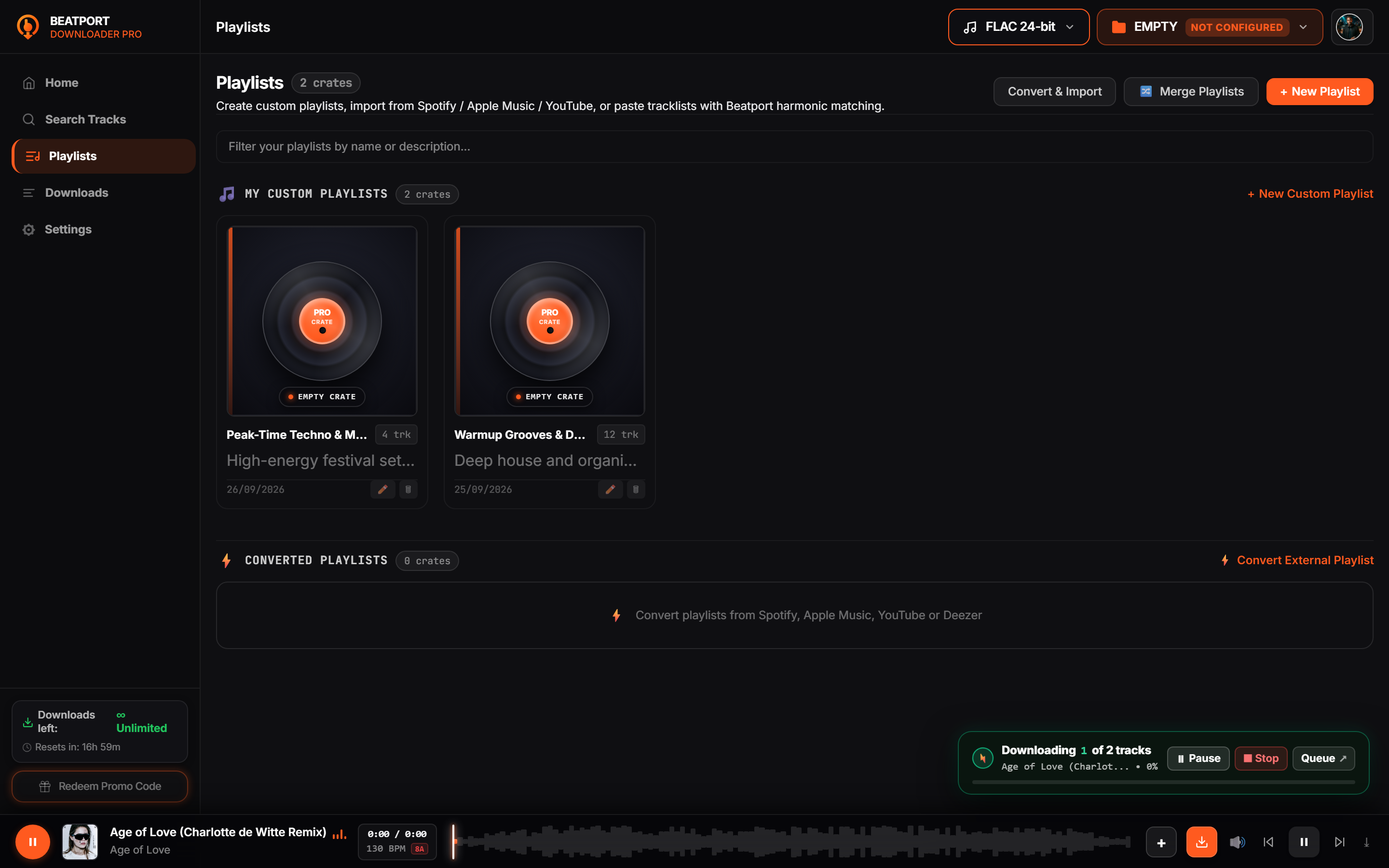The height and width of the screenshot is (868, 1389).
Task: Expand the EMPTY folder not configured dropdown
Action: click(x=1210, y=27)
